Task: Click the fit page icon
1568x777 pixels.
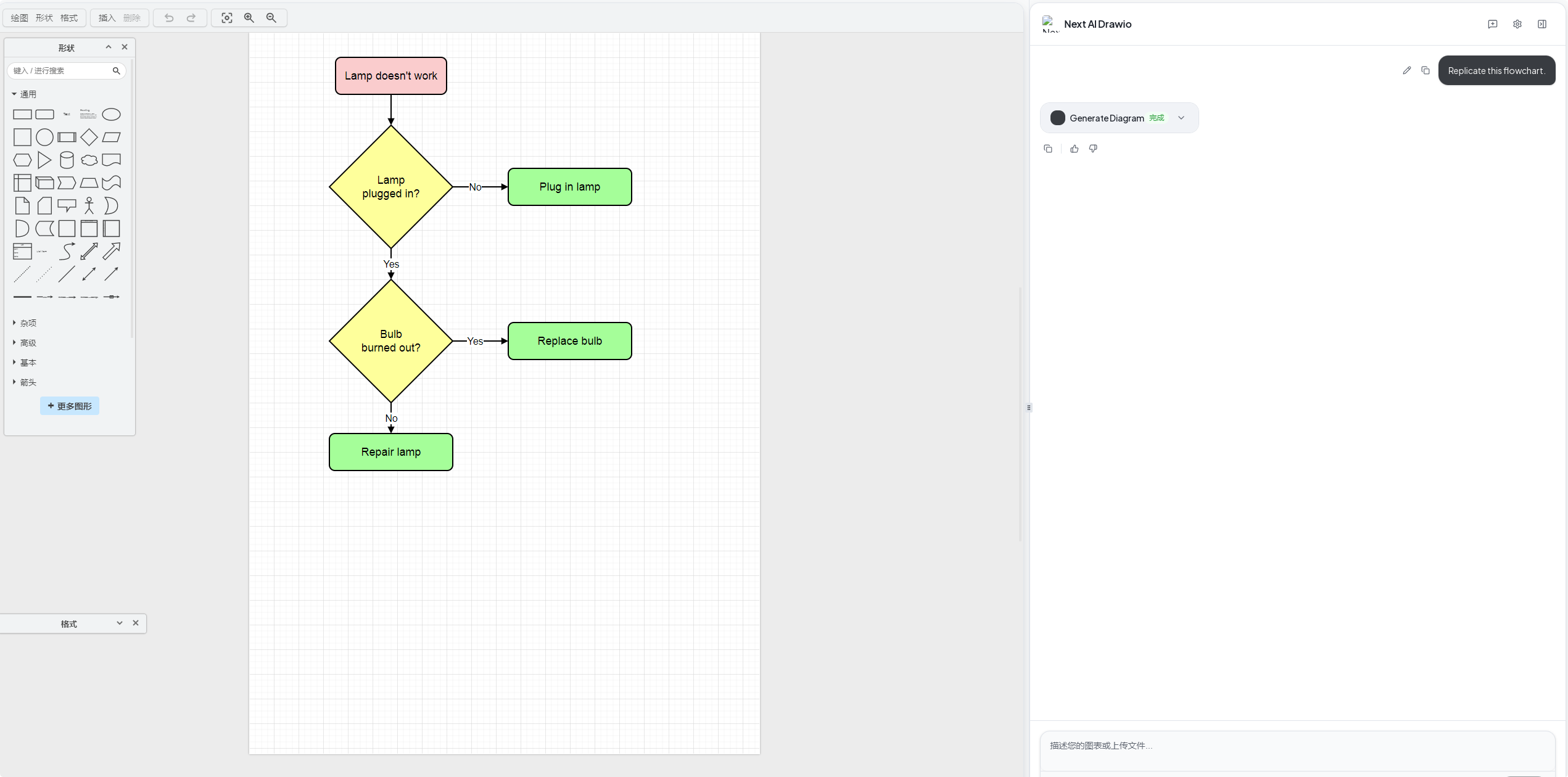Action: point(227,18)
